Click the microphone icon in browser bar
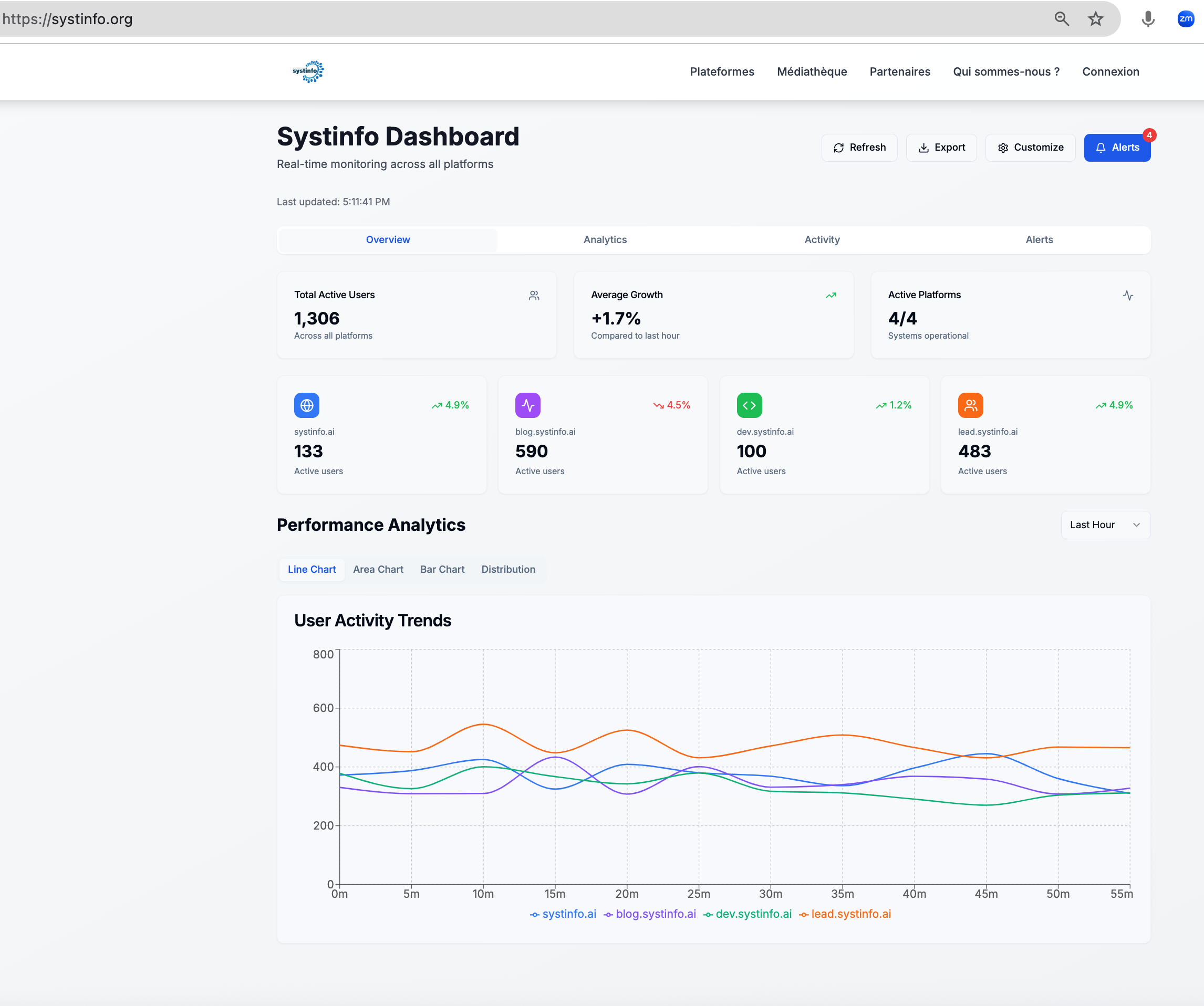The image size is (1204, 1006). tap(1147, 19)
